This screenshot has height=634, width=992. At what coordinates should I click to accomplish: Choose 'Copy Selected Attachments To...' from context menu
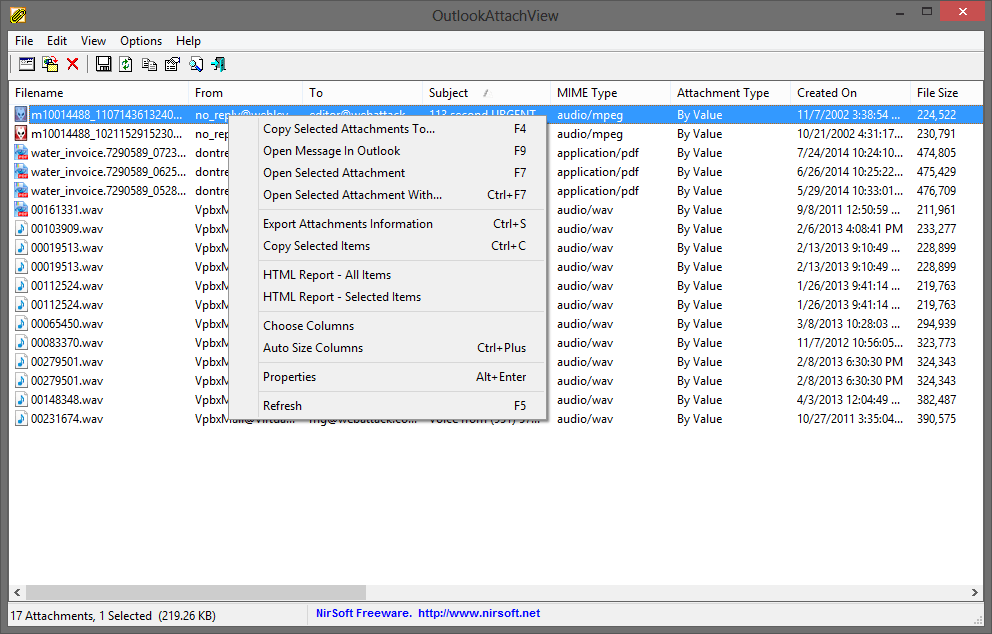[x=349, y=129]
